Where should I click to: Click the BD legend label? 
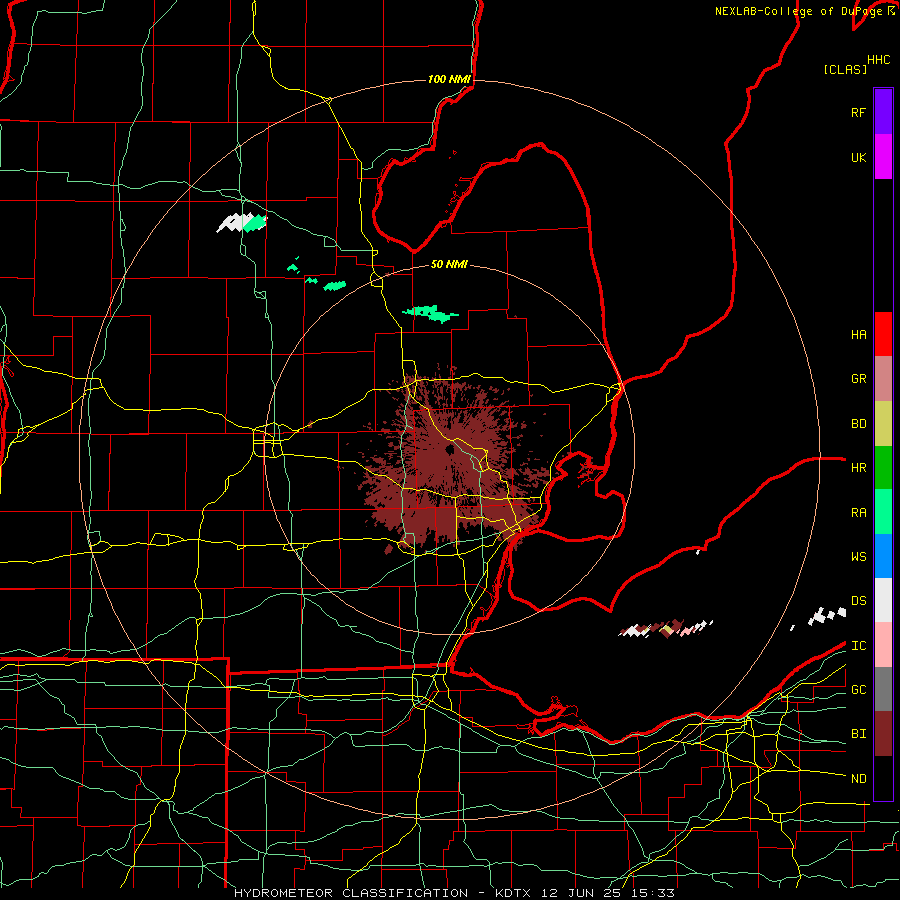[858, 424]
